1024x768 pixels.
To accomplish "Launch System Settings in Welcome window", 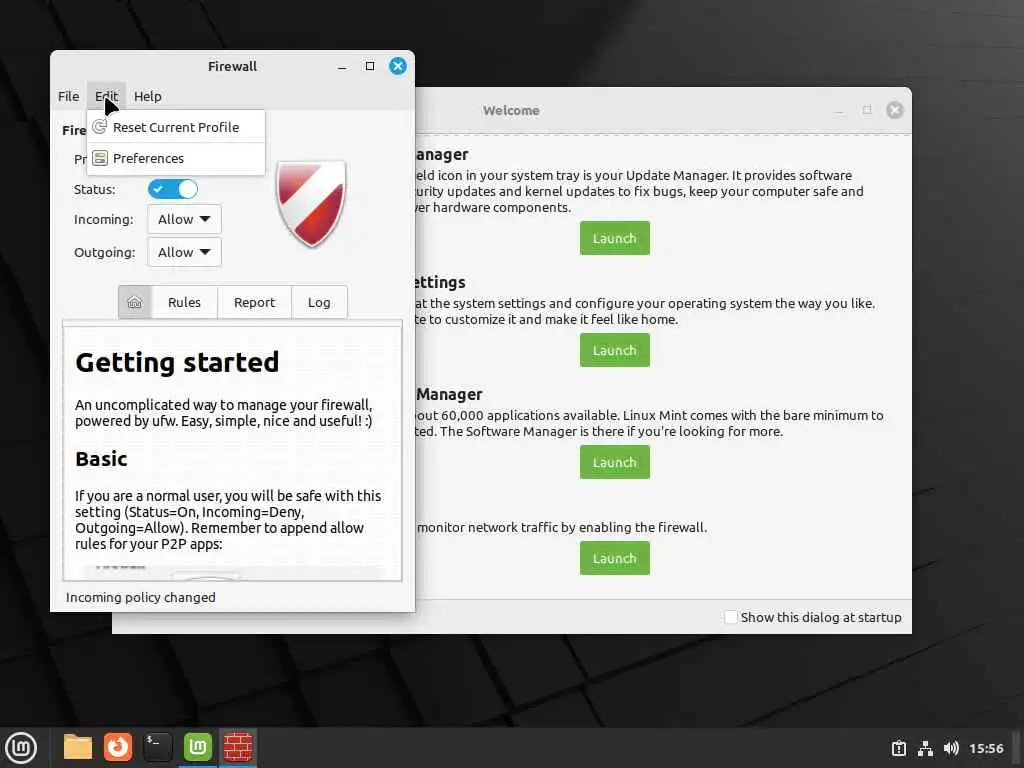I will pyautogui.click(x=615, y=350).
